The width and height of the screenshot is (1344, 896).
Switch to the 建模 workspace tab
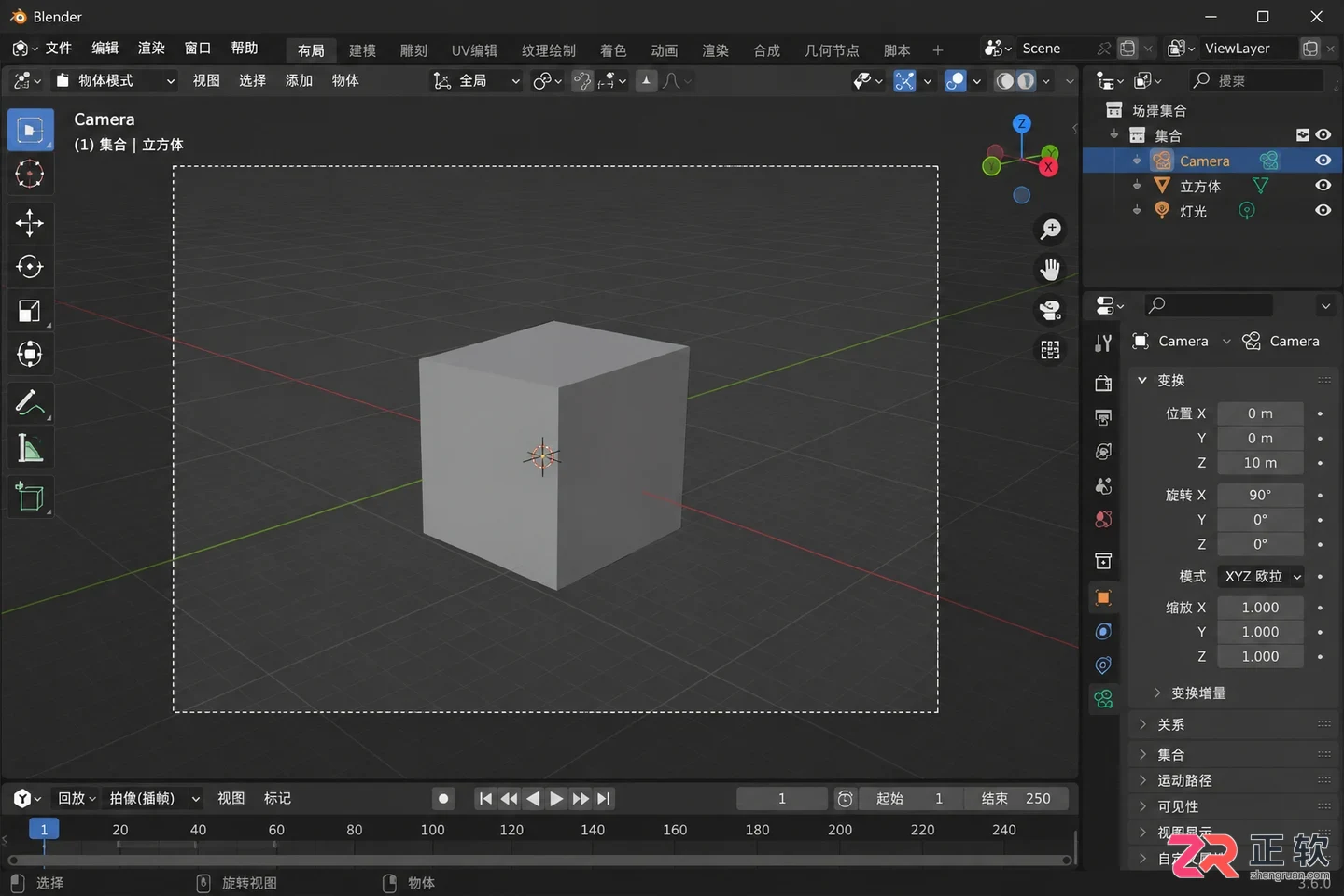[x=362, y=50]
